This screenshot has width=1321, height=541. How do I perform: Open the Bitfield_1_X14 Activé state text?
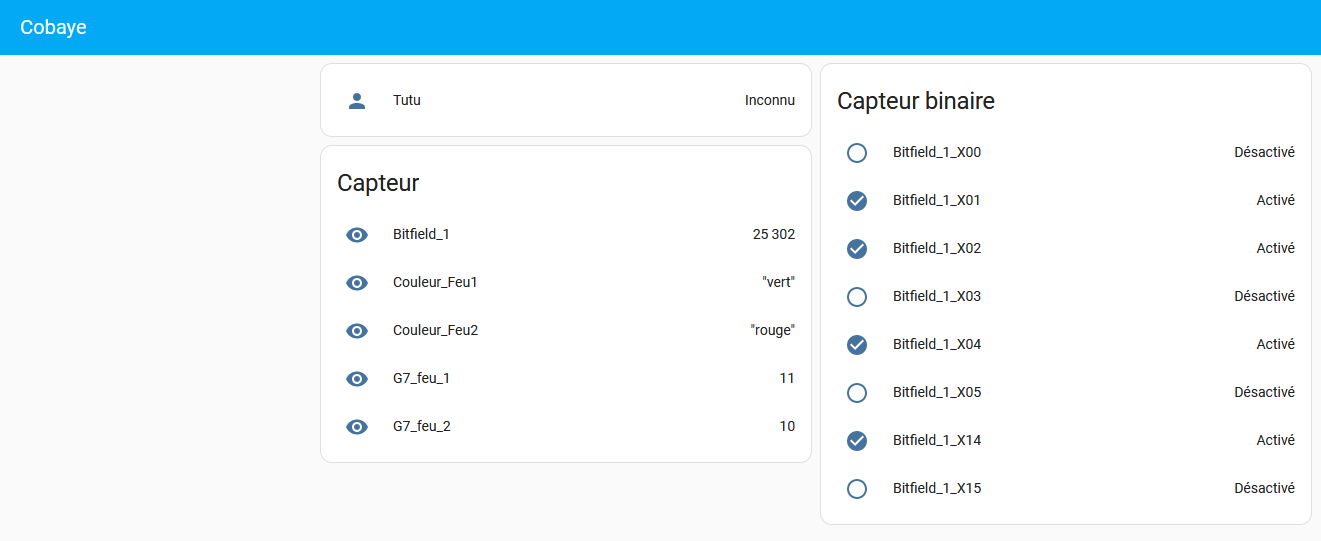(x=1276, y=440)
